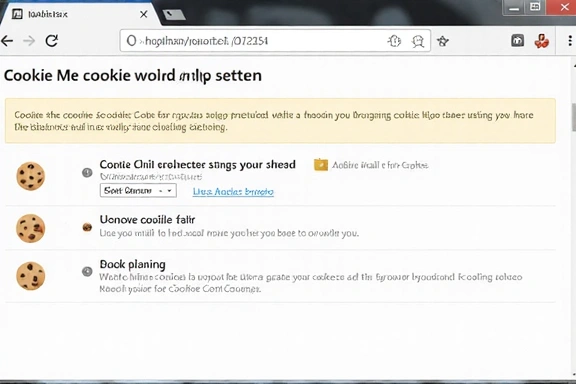Click the heading 'Bock planing'
Image resolution: width=576 pixels, height=384 pixels.
pos(133,264)
